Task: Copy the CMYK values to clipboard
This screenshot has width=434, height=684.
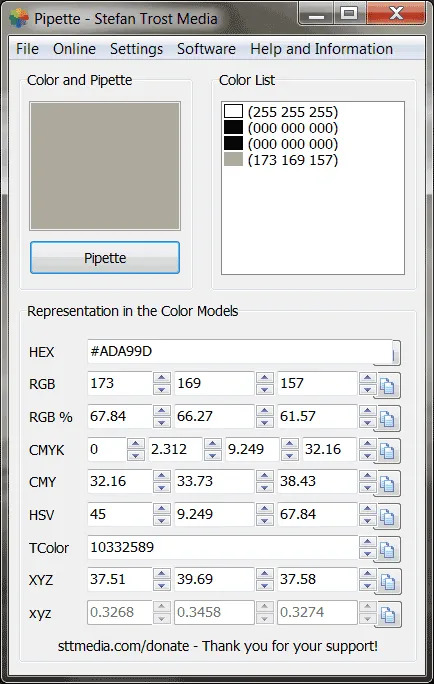Action: 387,451
